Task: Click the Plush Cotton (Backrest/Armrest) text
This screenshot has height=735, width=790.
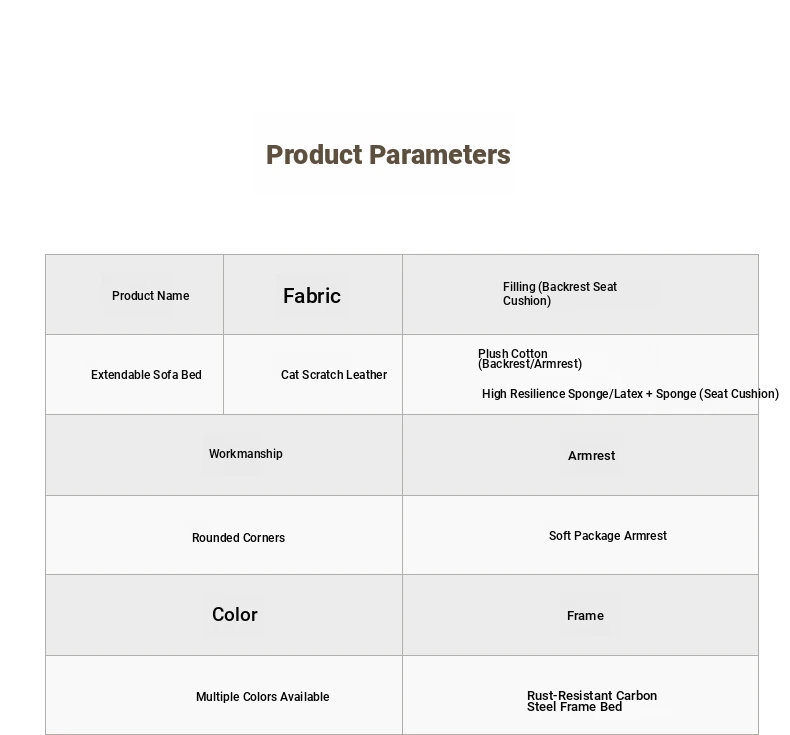Action: [530, 359]
